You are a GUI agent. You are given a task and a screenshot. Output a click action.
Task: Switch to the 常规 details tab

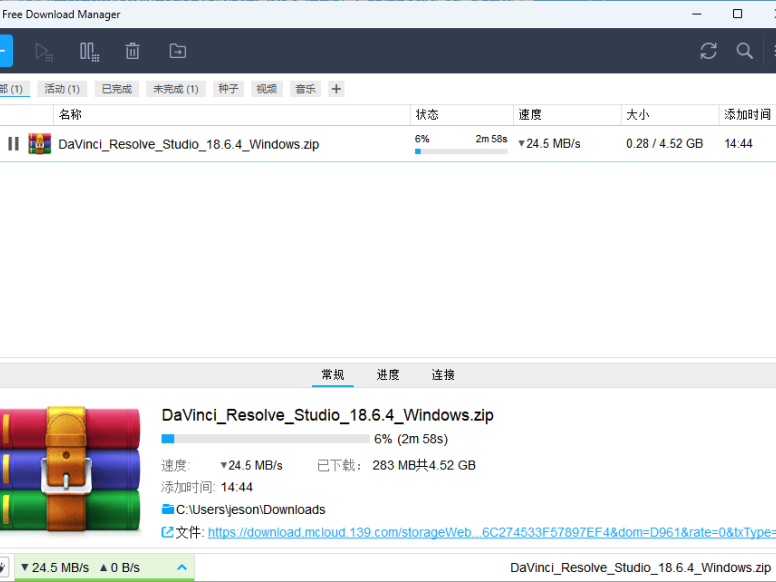[333, 375]
